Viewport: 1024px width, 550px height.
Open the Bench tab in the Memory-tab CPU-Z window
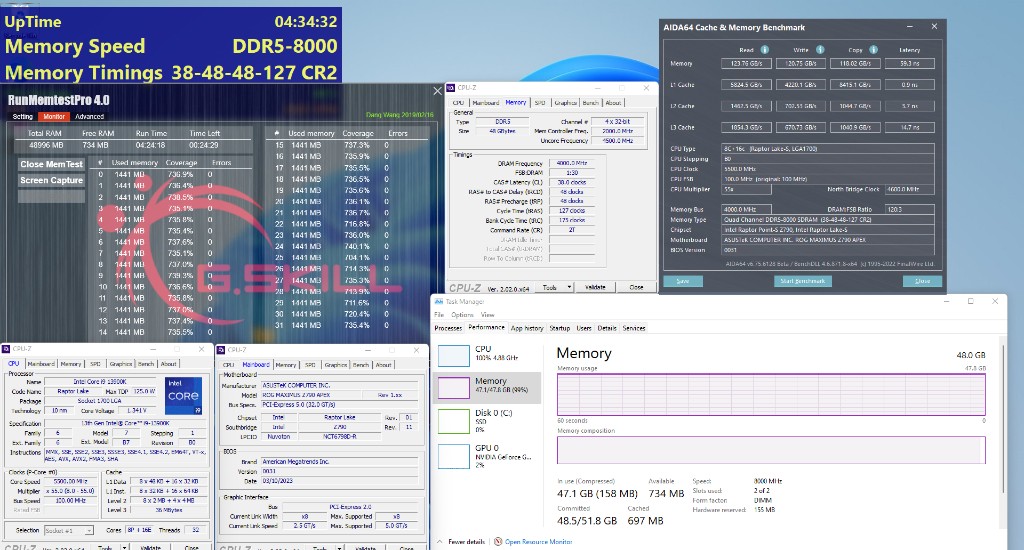pyautogui.click(x=590, y=103)
